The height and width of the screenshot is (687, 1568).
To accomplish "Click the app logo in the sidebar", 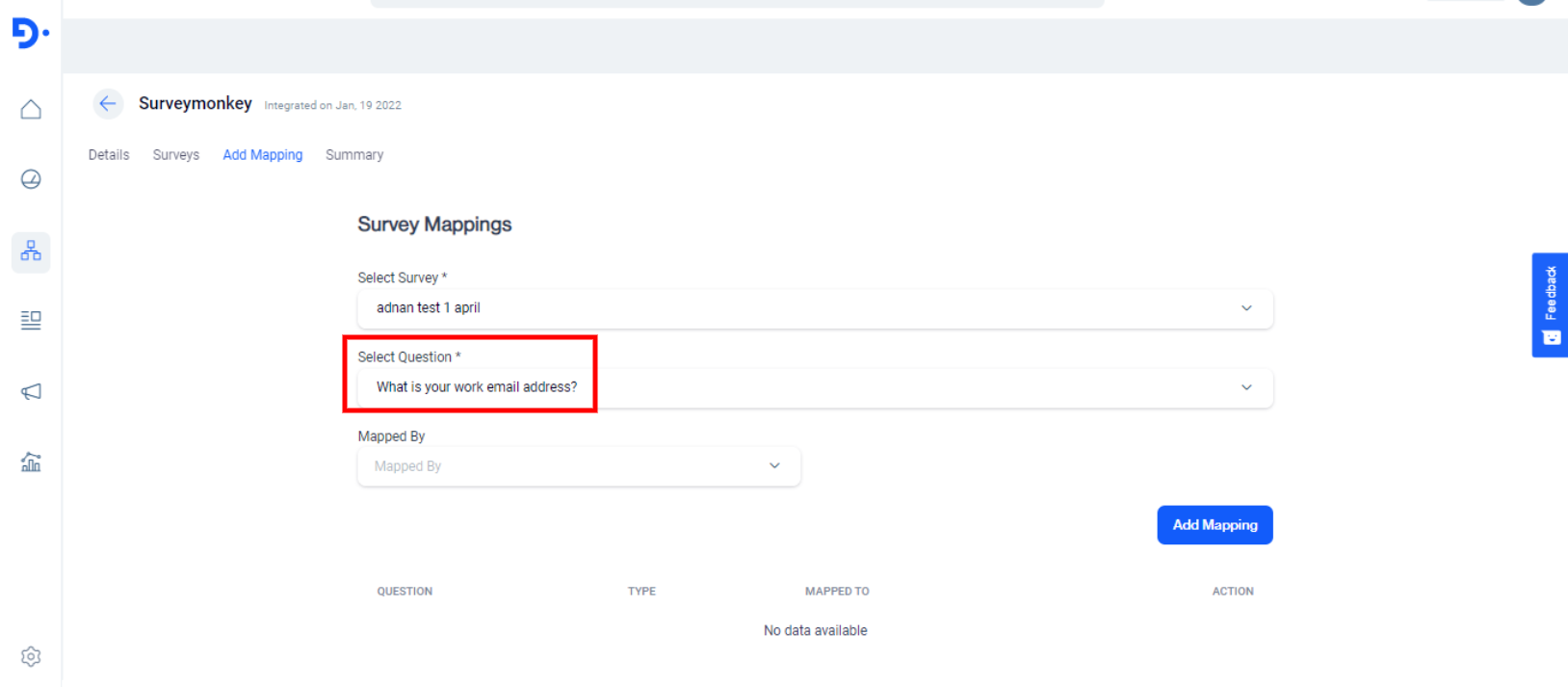I will pyautogui.click(x=30, y=34).
